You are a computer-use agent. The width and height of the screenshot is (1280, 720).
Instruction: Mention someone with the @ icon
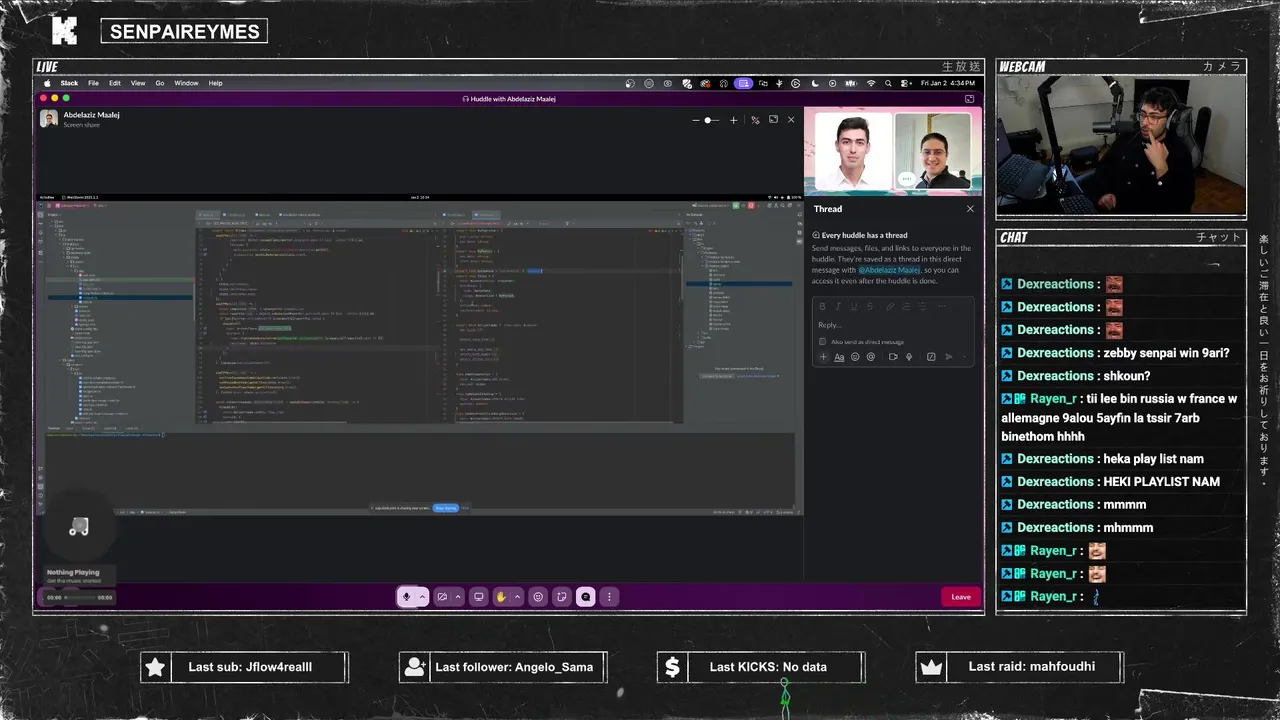(x=870, y=357)
